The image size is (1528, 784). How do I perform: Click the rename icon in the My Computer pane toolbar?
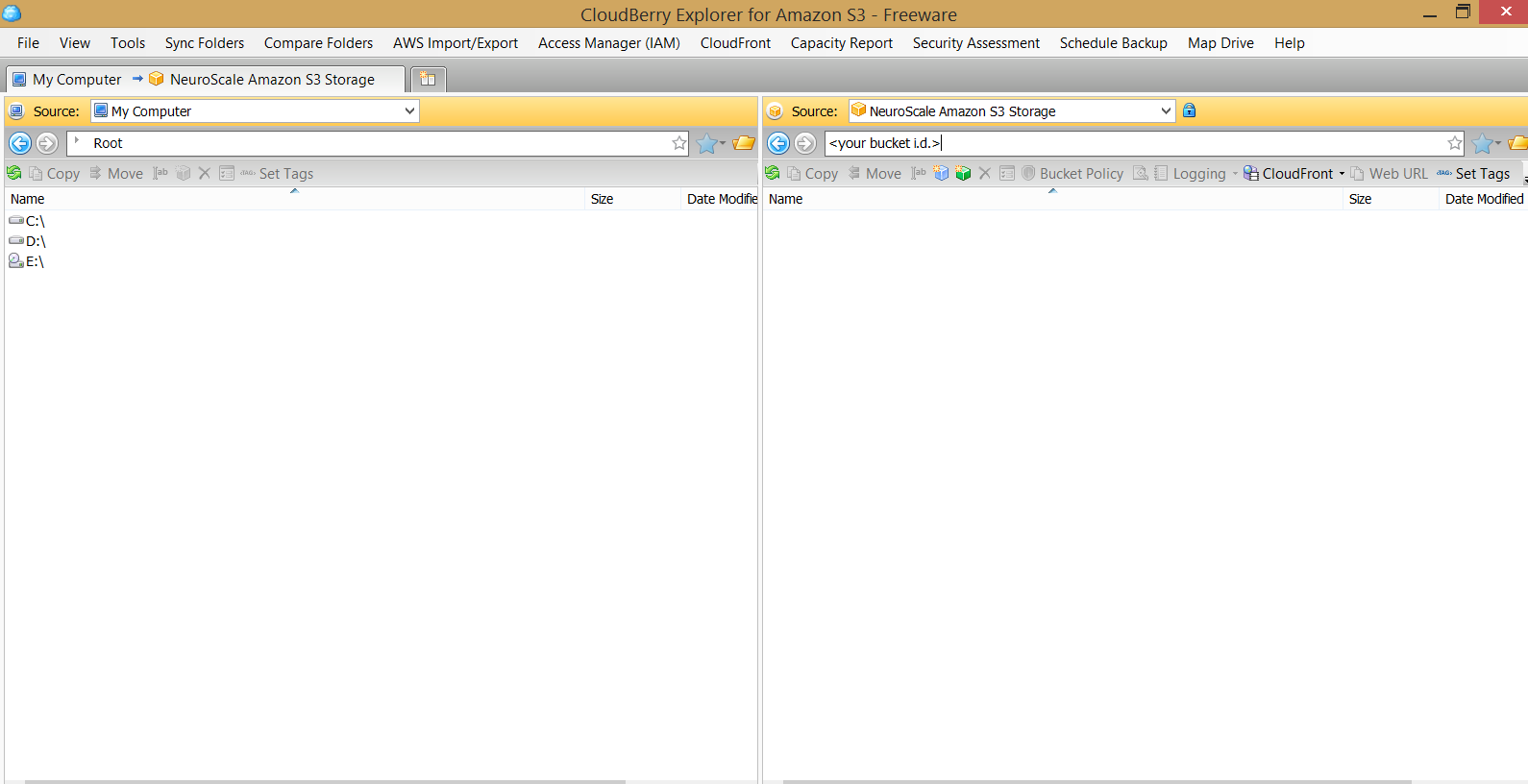click(x=160, y=173)
